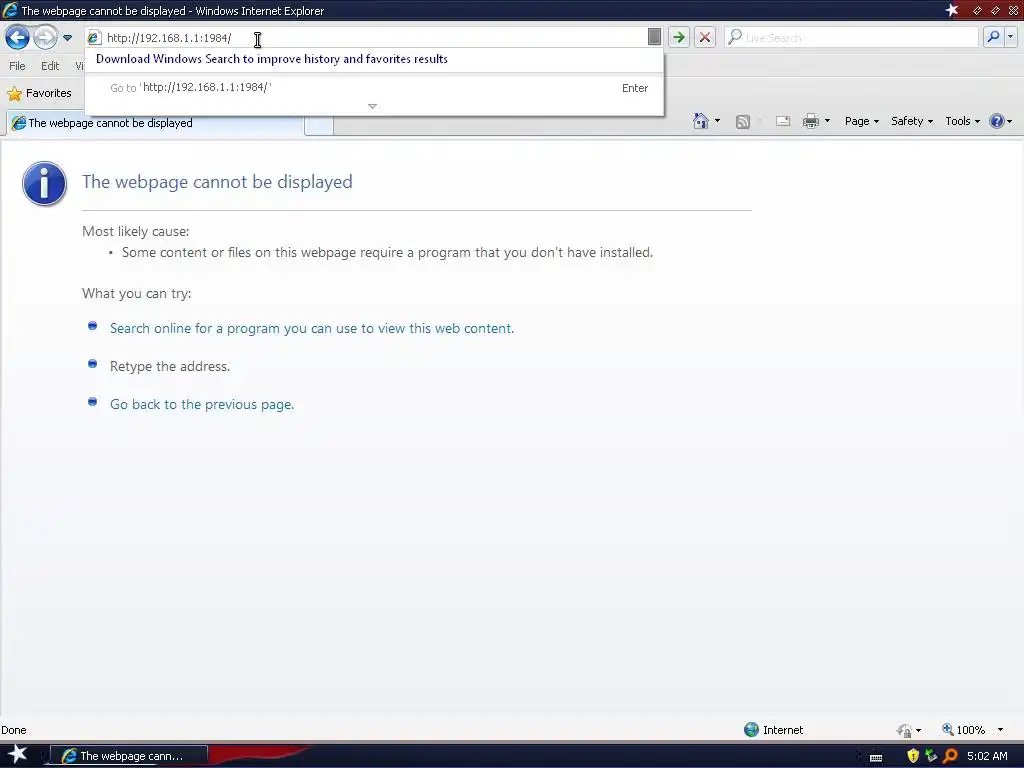Click the 5:02 AM clock

click(987, 756)
